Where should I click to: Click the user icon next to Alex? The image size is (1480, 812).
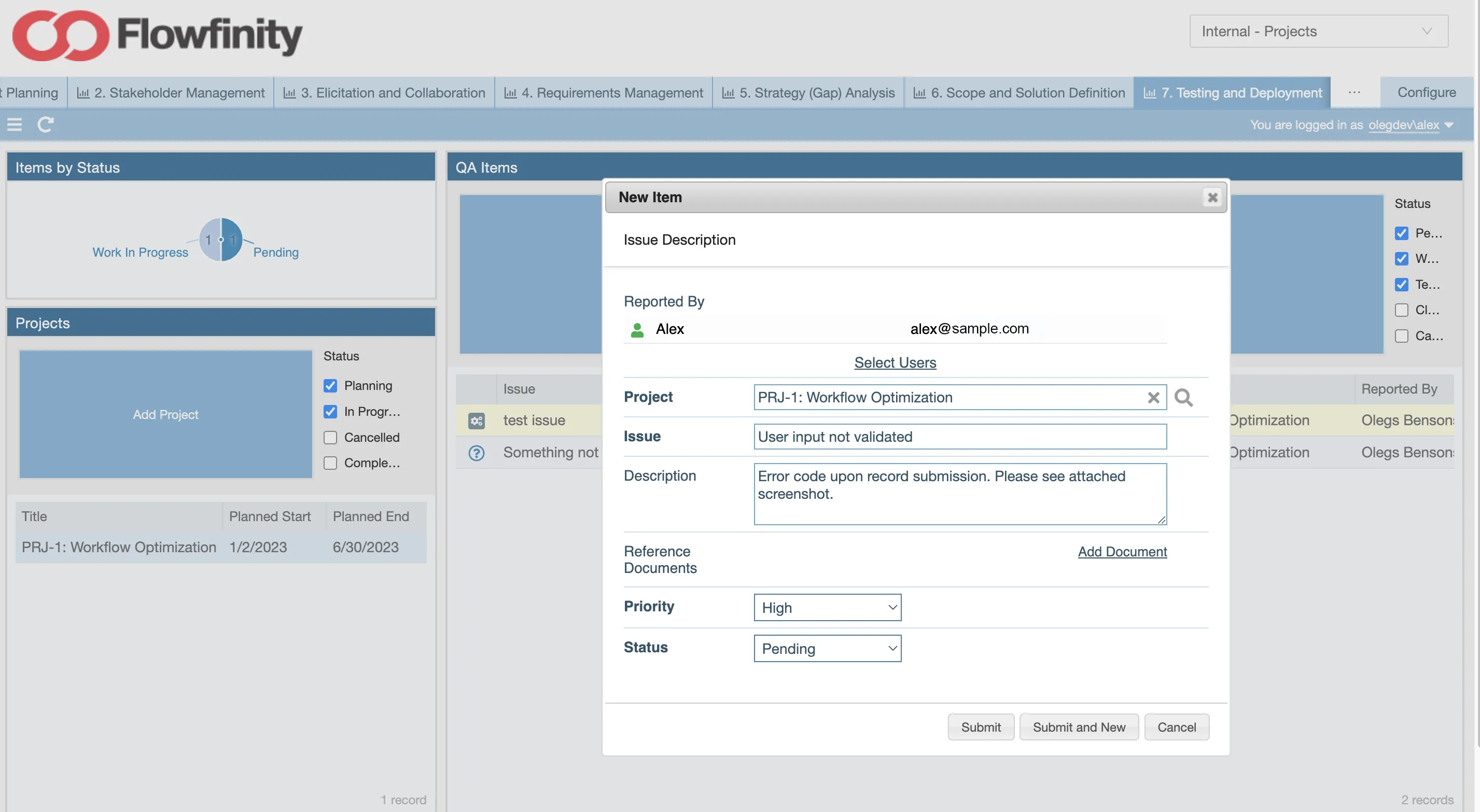[637, 329]
